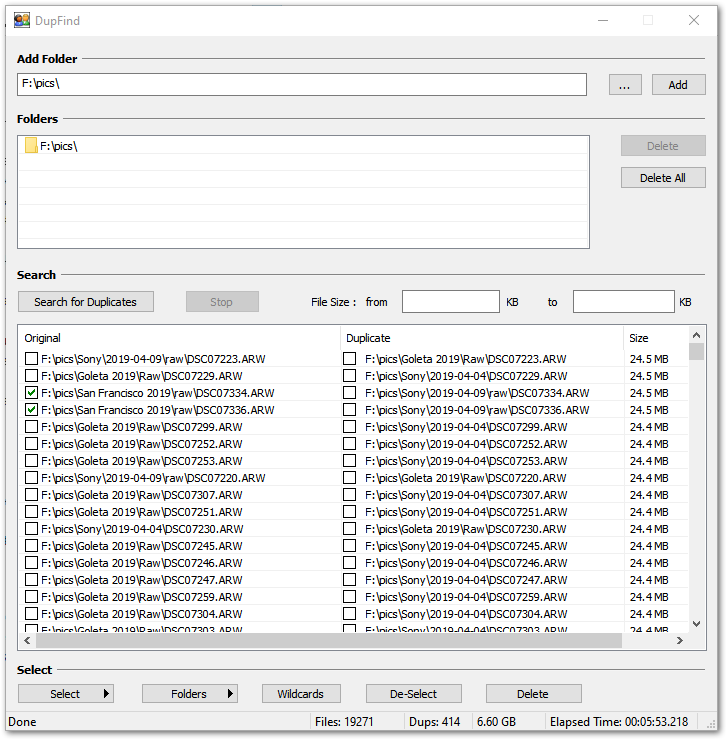Click the Files: 19271 status bar entry
Viewport: 727px width, 740px height.
tap(344, 722)
